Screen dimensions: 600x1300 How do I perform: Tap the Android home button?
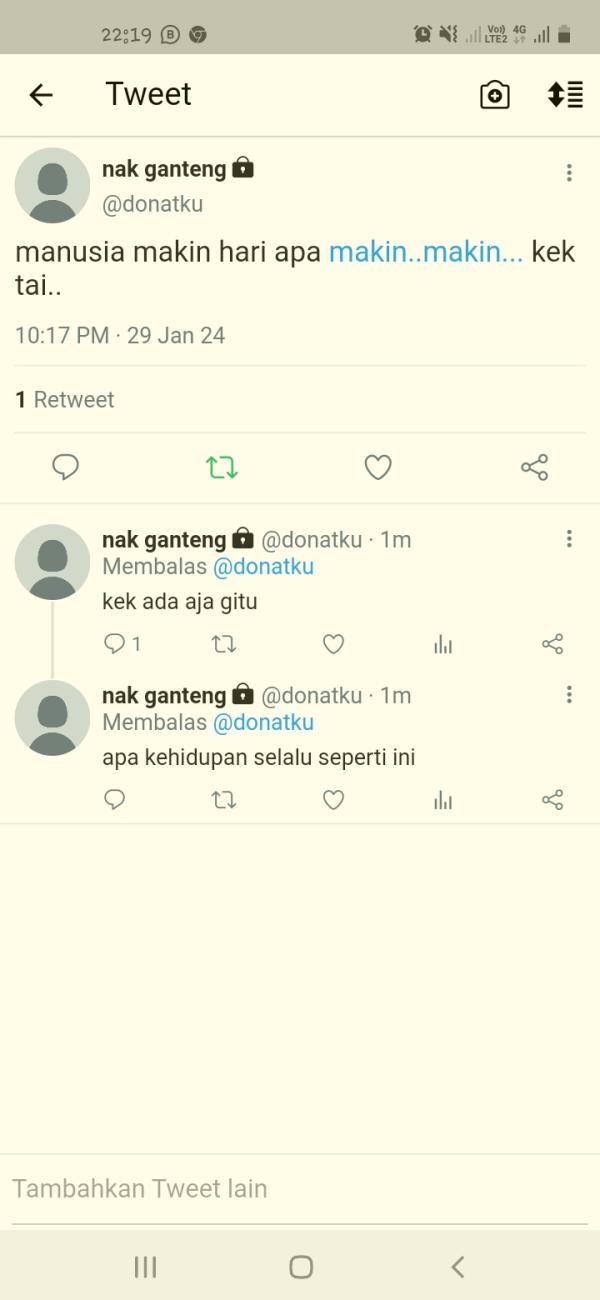(x=301, y=1267)
